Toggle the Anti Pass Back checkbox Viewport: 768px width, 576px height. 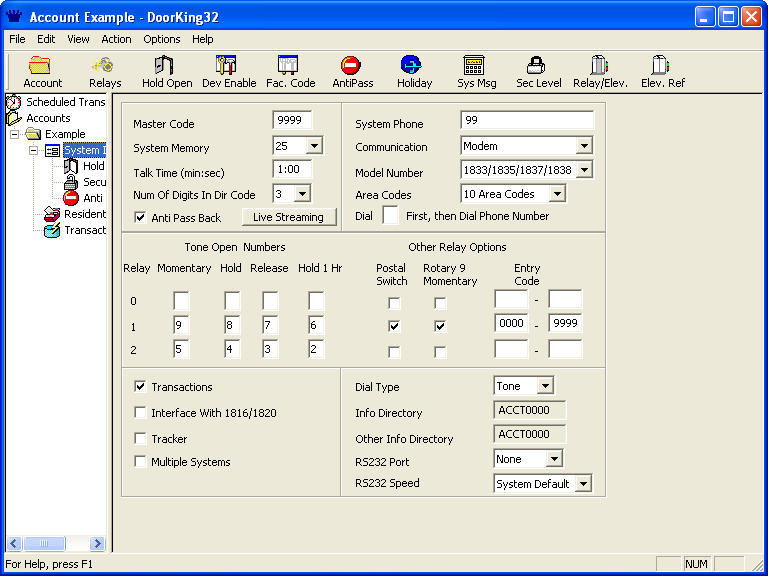[x=140, y=217]
